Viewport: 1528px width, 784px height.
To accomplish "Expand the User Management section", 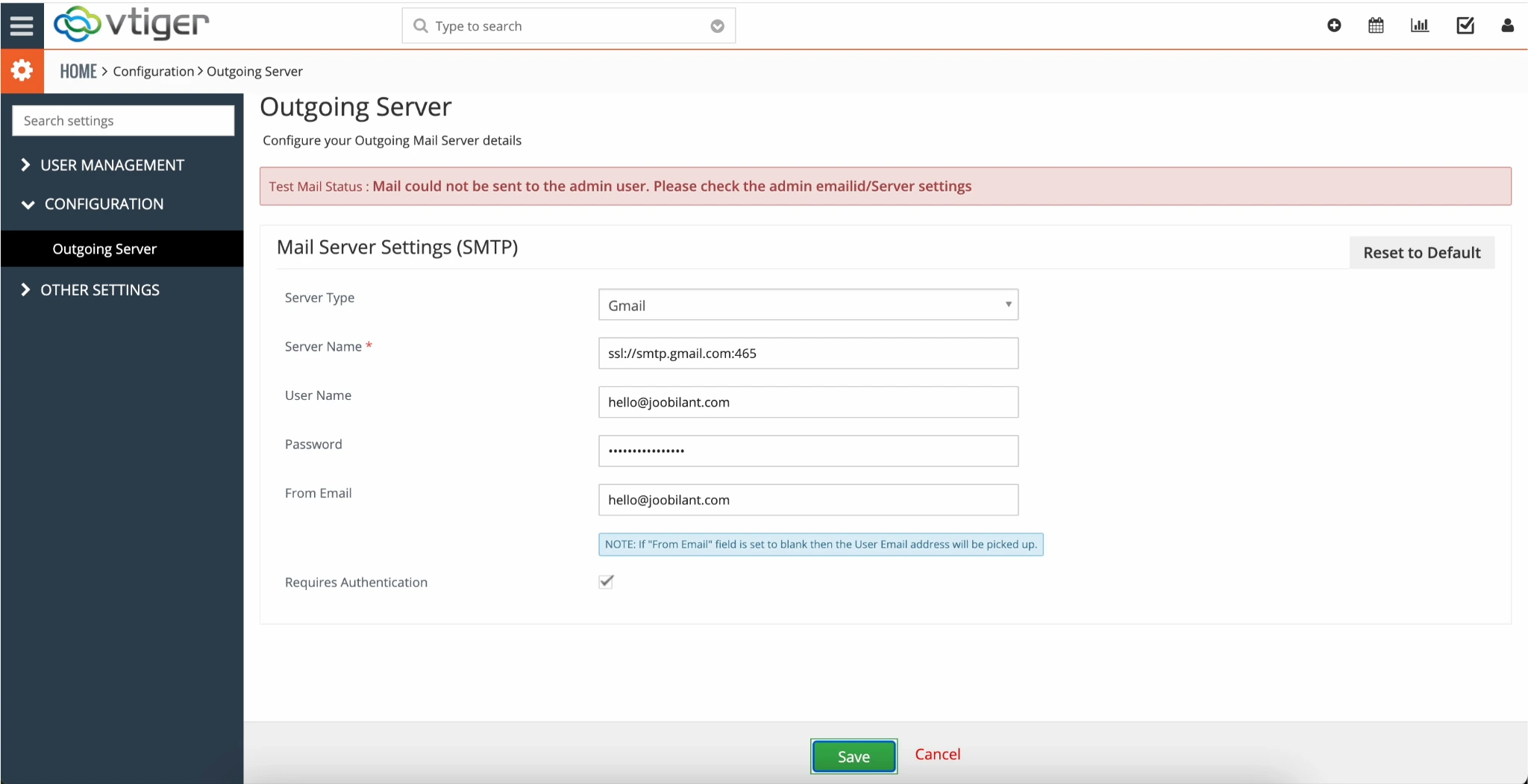I will (x=112, y=165).
